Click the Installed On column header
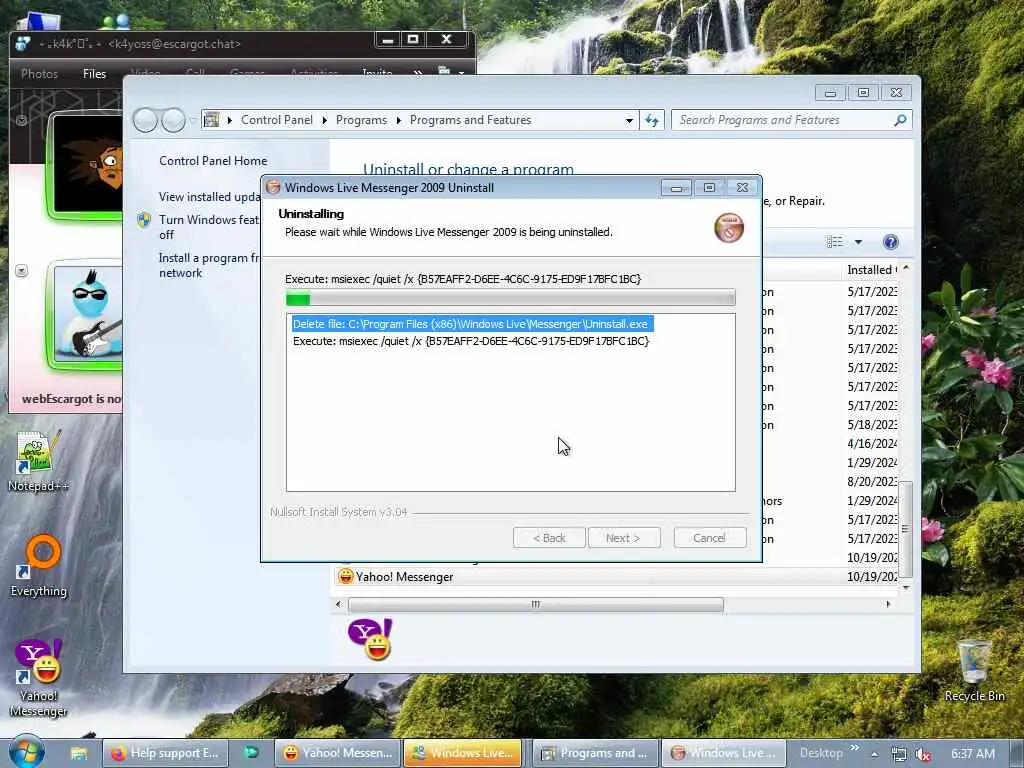 tap(871, 270)
